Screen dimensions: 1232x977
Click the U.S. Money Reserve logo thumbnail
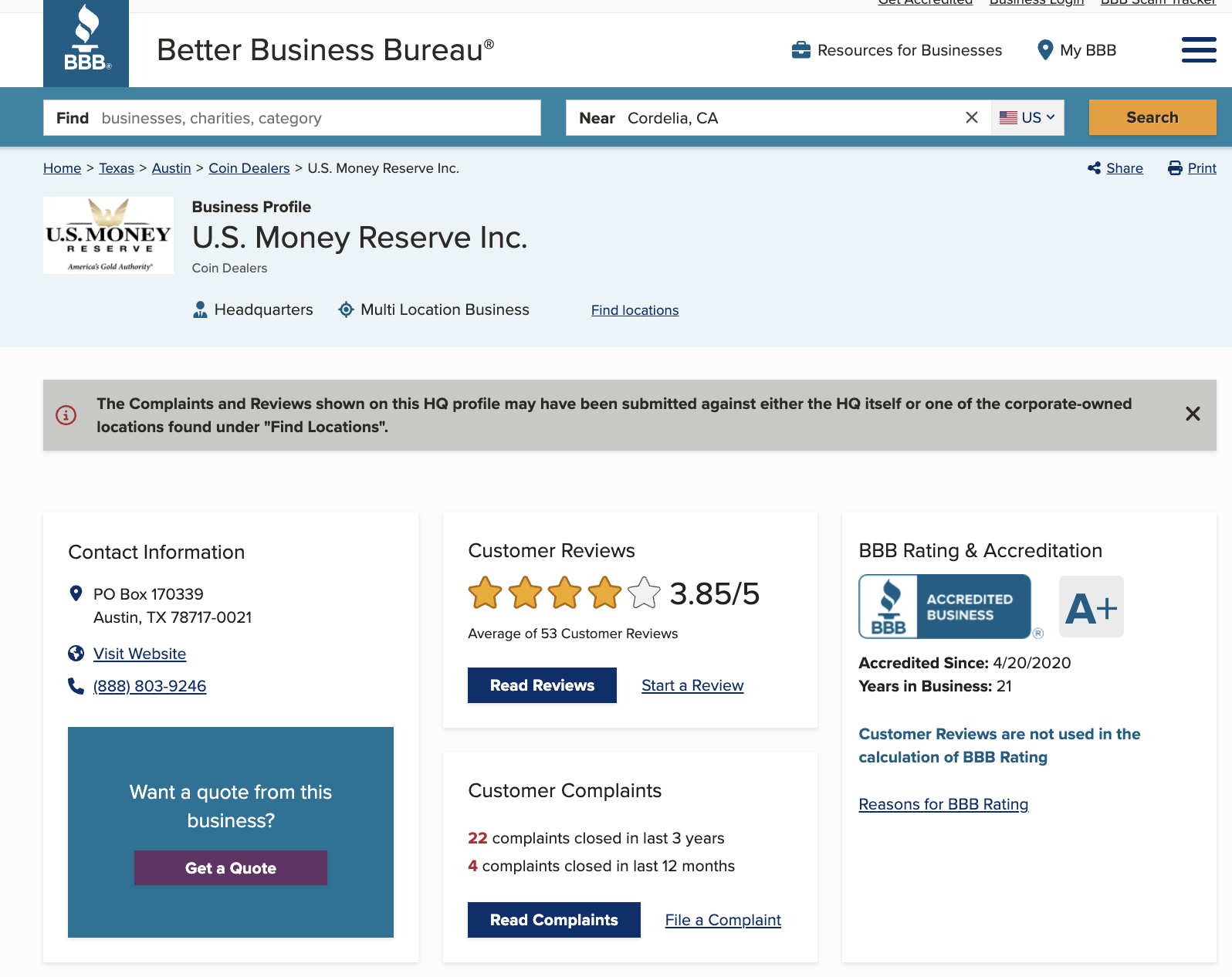coord(108,235)
